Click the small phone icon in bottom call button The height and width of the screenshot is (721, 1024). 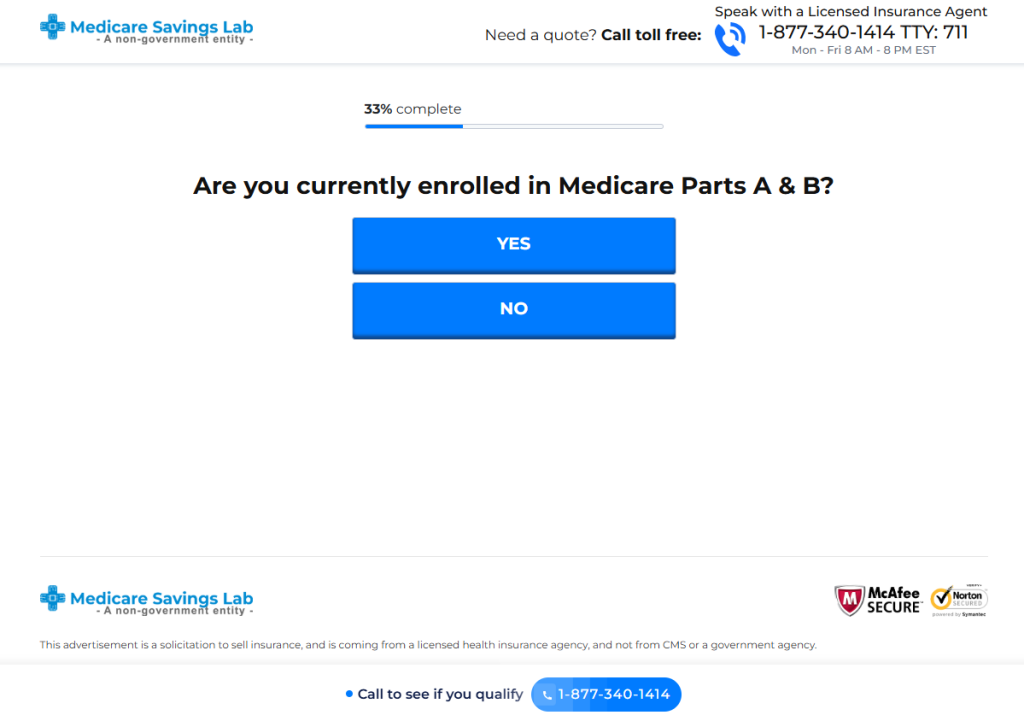(547, 695)
